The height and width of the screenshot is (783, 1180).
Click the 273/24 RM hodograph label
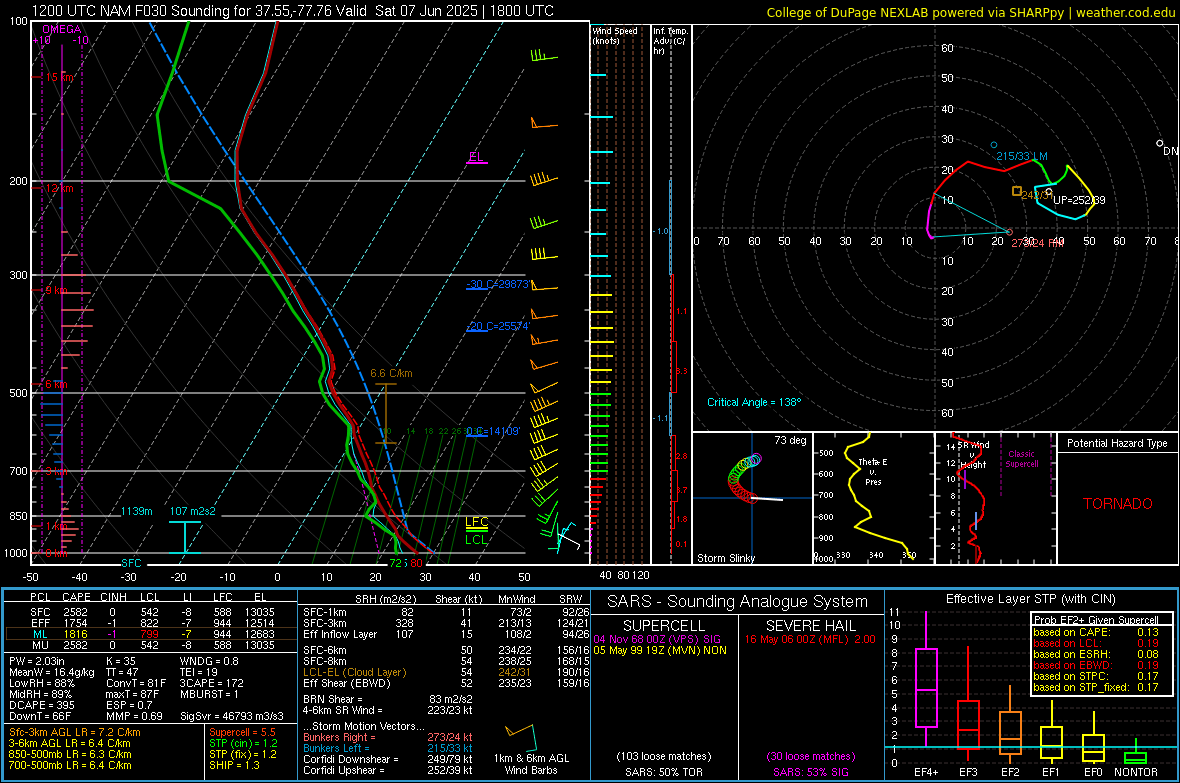tap(1038, 243)
